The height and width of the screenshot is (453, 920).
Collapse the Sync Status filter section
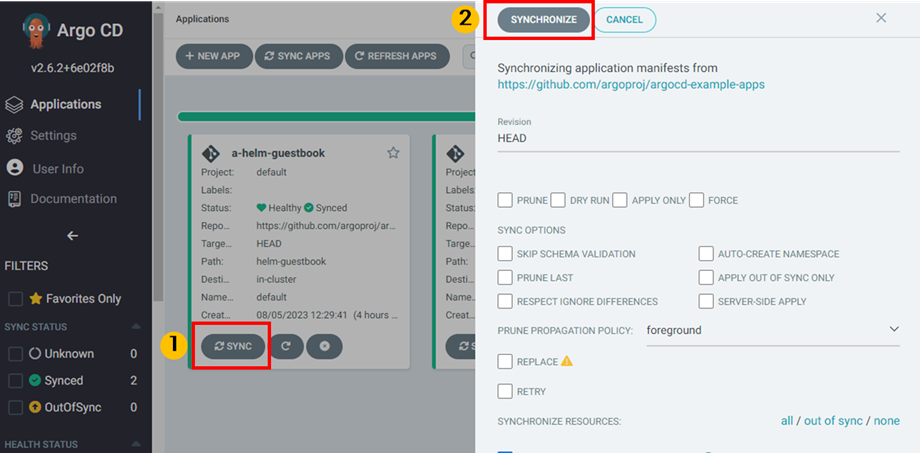[136, 326]
